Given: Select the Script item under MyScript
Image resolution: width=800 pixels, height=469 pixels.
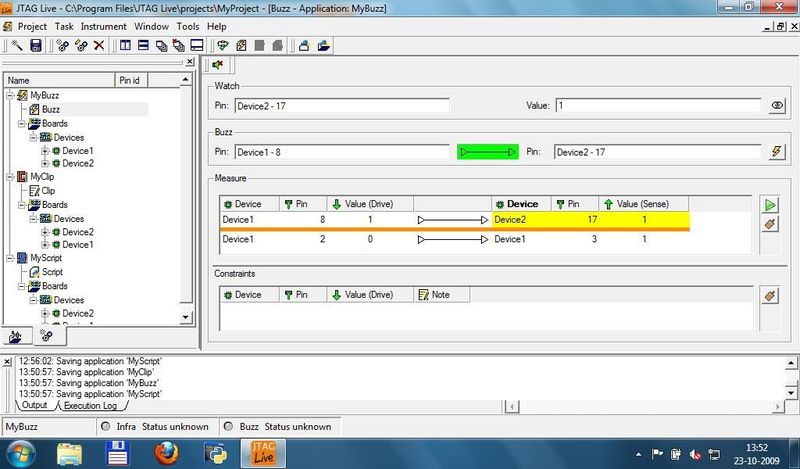Looking at the screenshot, I should [52, 272].
